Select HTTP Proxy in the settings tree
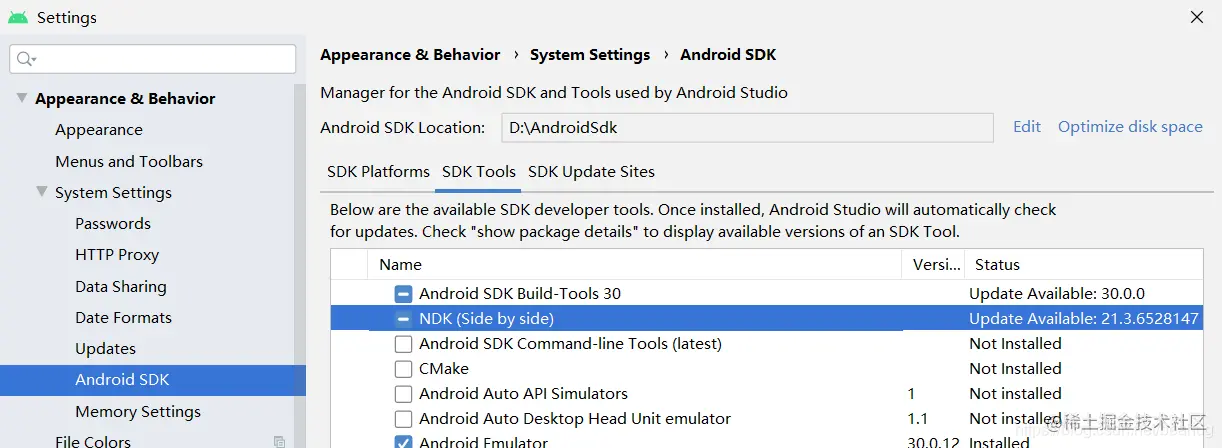The image size is (1222, 448). [117, 255]
